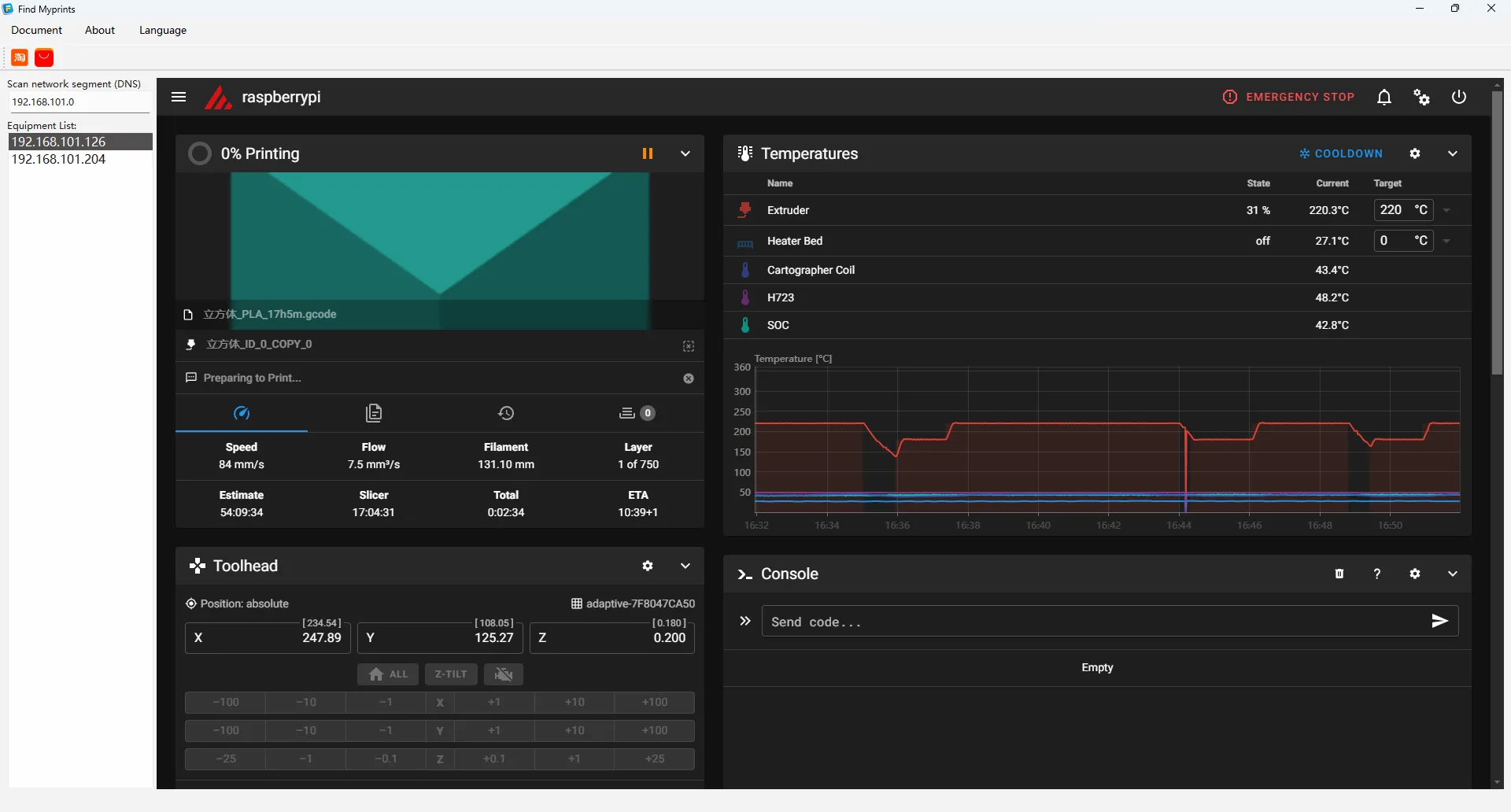Collapse the Console panel
The height and width of the screenshot is (812, 1511).
pos(1453,574)
